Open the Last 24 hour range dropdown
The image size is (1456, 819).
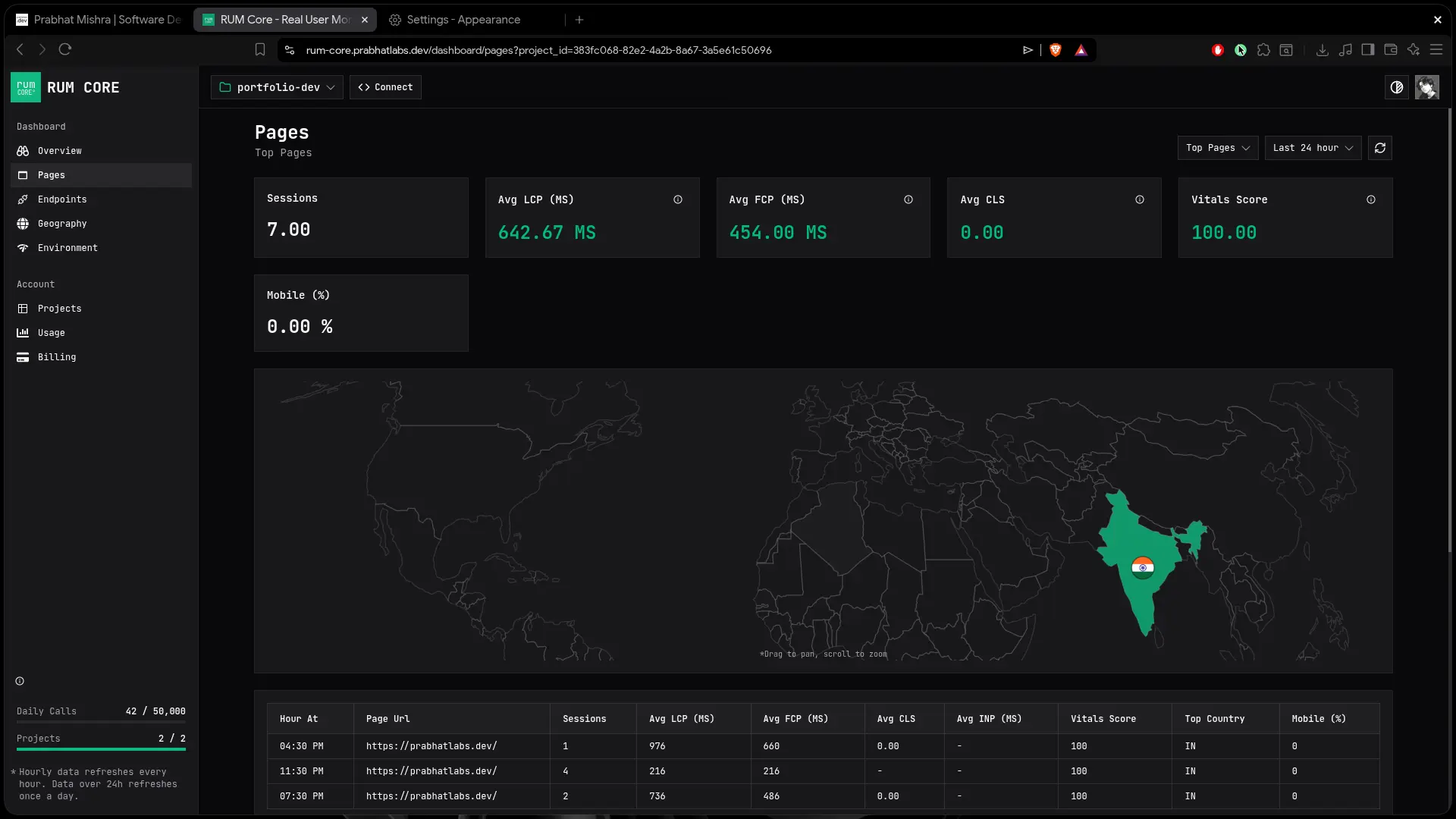1313,148
